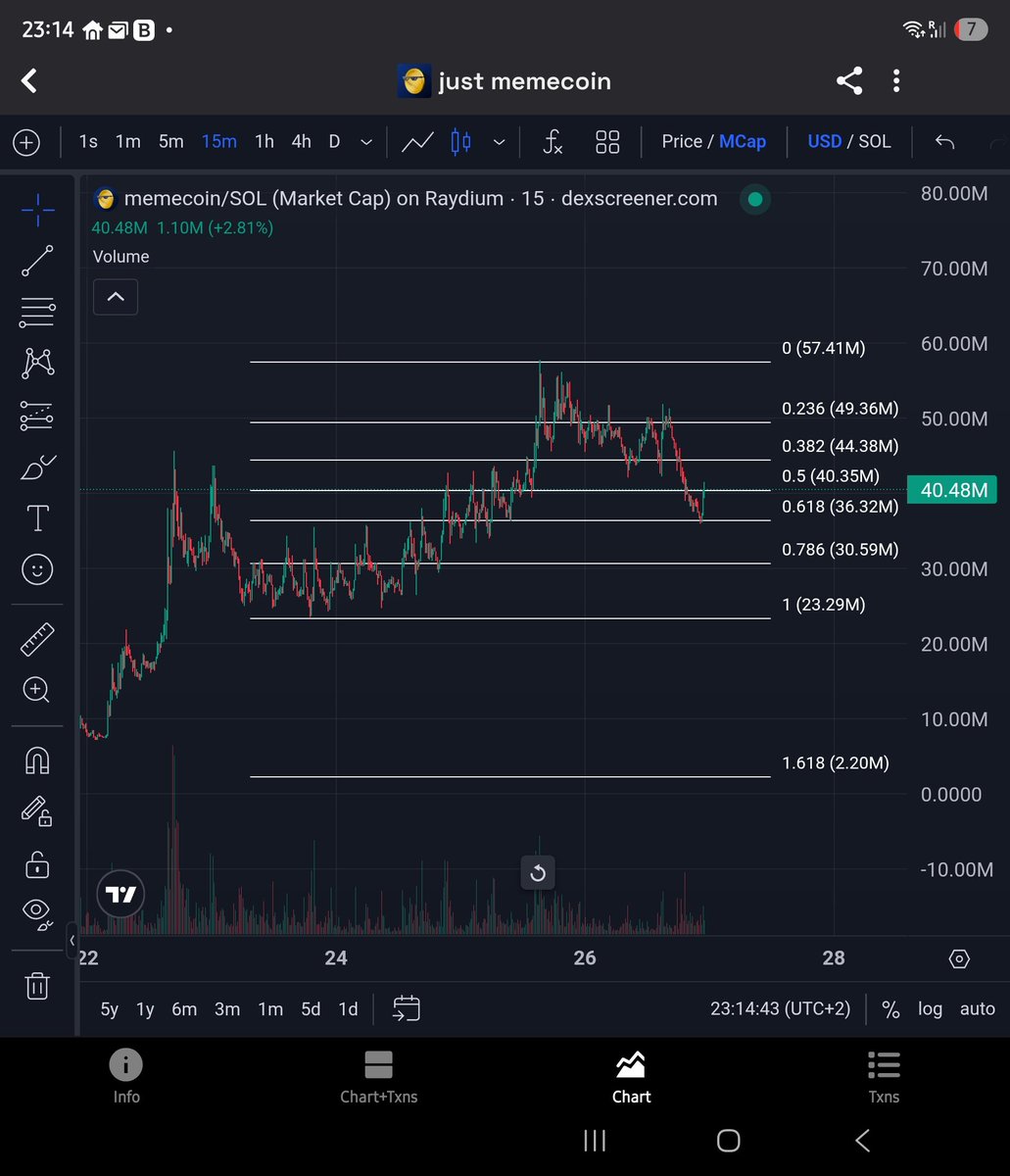Select the crosshair cursor tool
Image resolution: width=1010 pixels, height=1176 pixels.
[36, 208]
